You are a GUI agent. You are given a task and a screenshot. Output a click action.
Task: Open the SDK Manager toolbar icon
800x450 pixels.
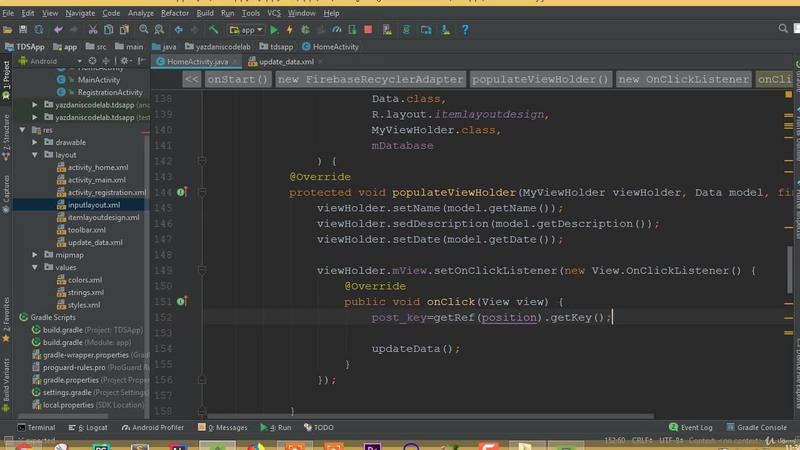[x=445, y=30]
